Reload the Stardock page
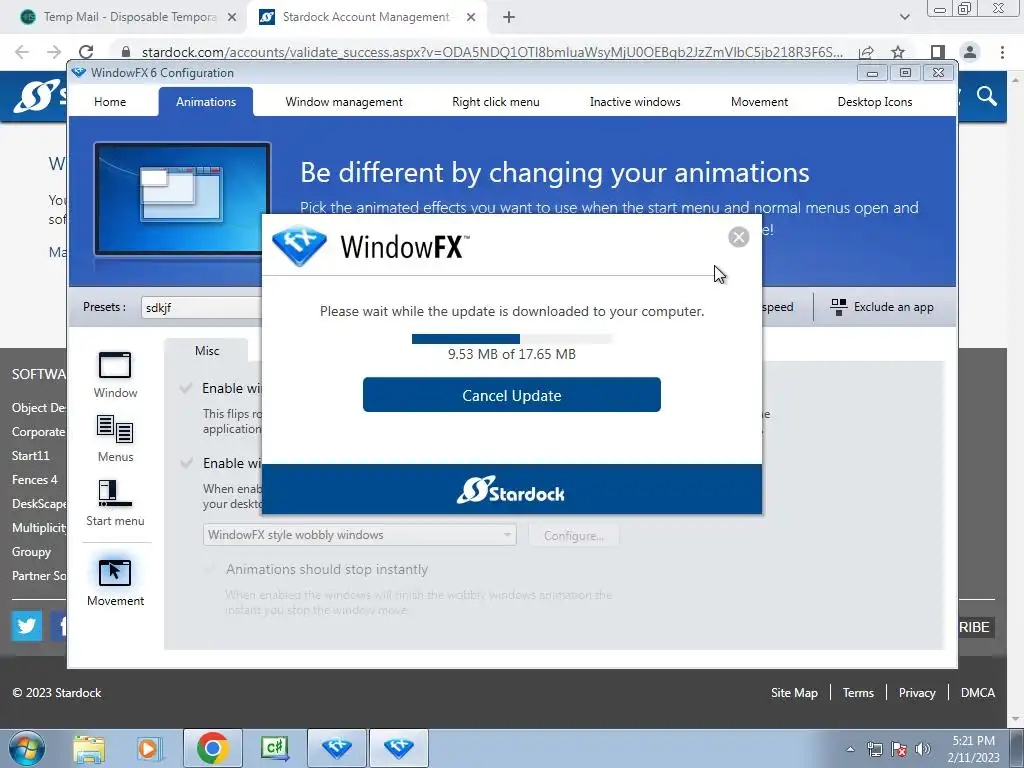 [x=86, y=52]
